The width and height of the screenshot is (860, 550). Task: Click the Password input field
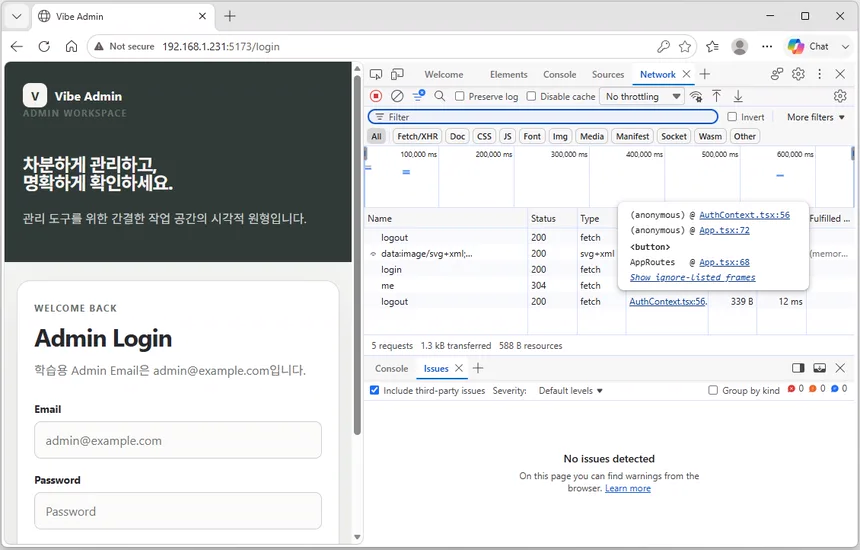178,511
